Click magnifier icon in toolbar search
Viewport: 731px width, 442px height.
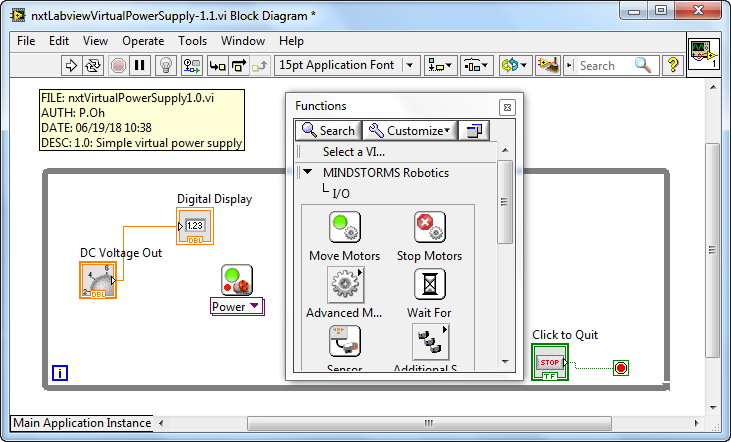pyautogui.click(x=643, y=66)
